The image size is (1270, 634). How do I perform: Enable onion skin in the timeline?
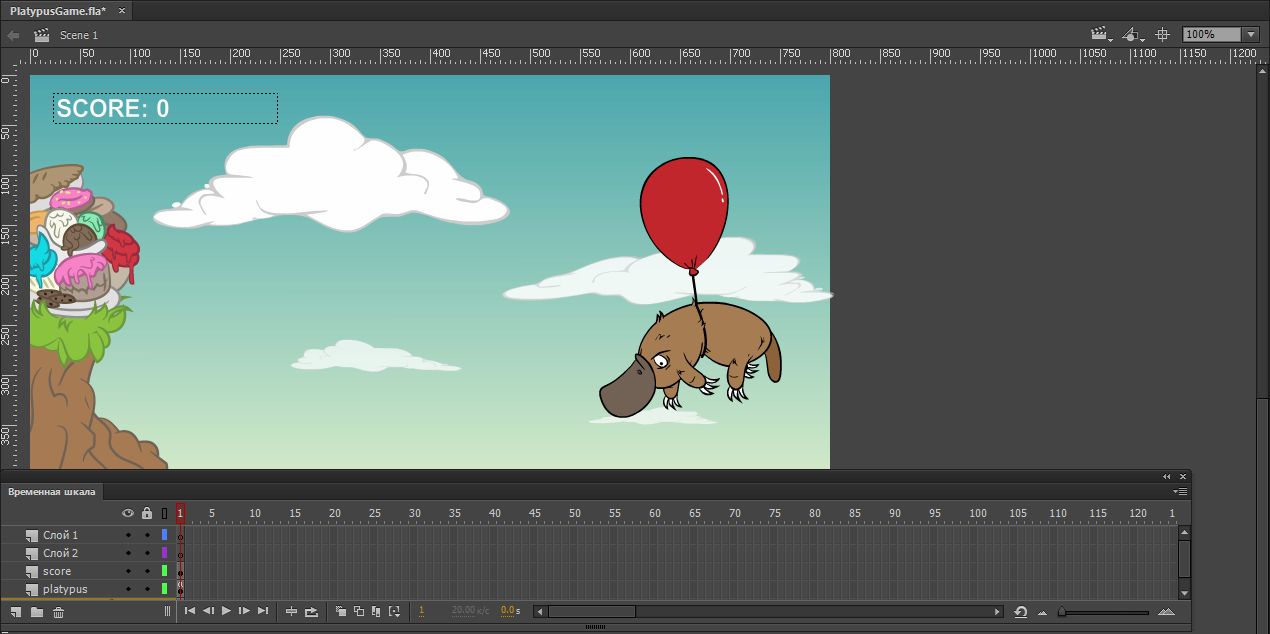coord(341,611)
